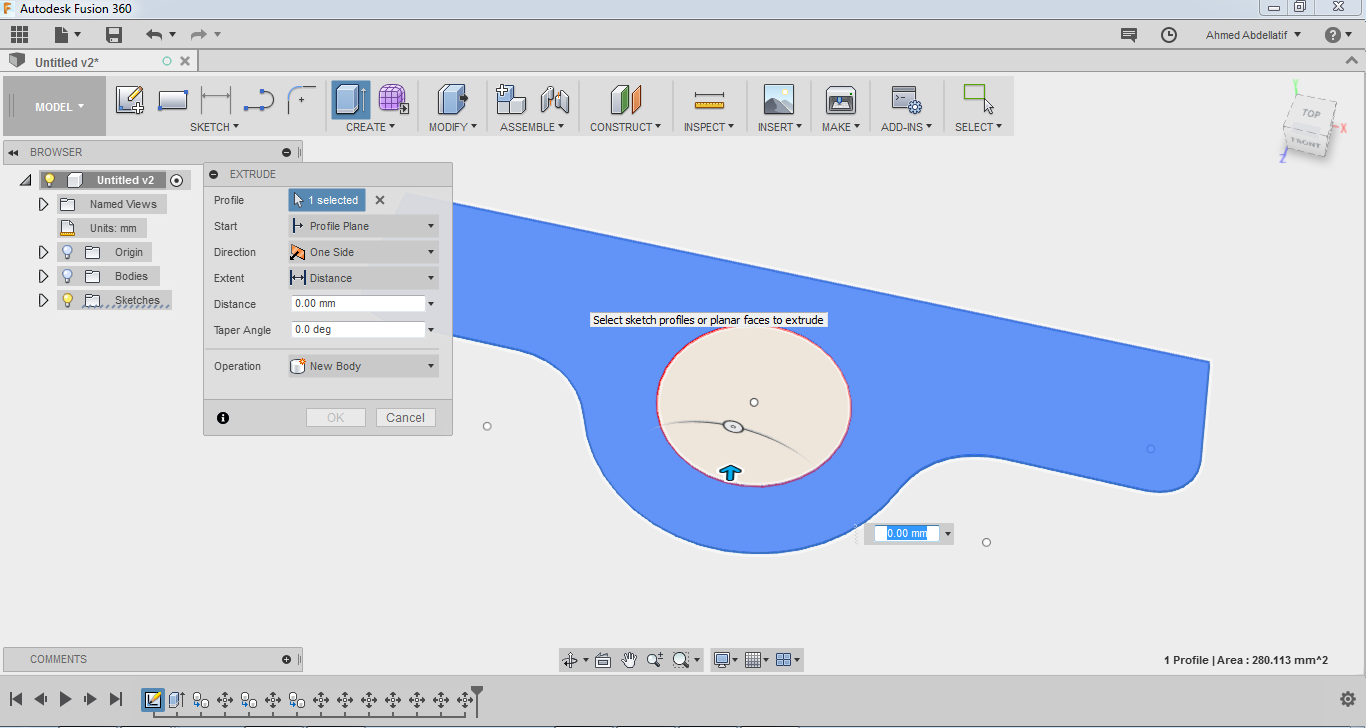
Task: Open the Start Profile Plane dropdown
Action: [x=363, y=226]
